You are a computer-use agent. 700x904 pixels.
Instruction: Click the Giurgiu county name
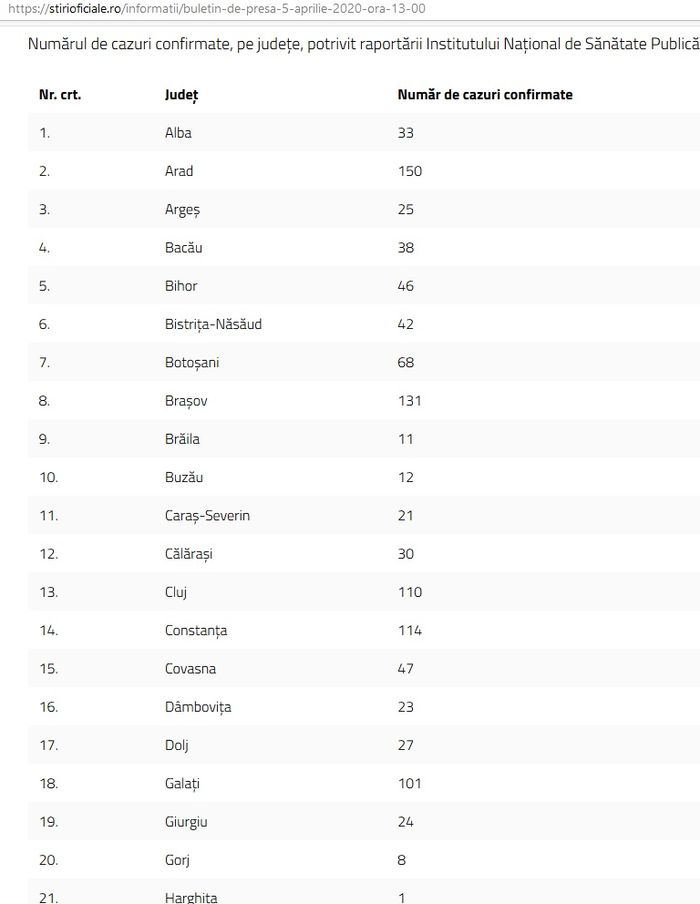click(x=186, y=822)
